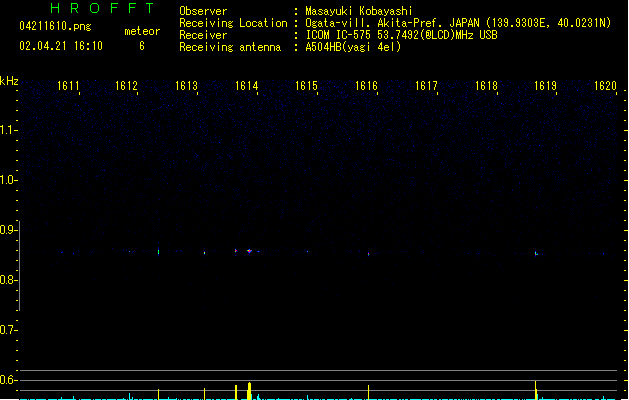Click time axis label 1615
The height and width of the screenshot is (400, 629).
pos(306,86)
